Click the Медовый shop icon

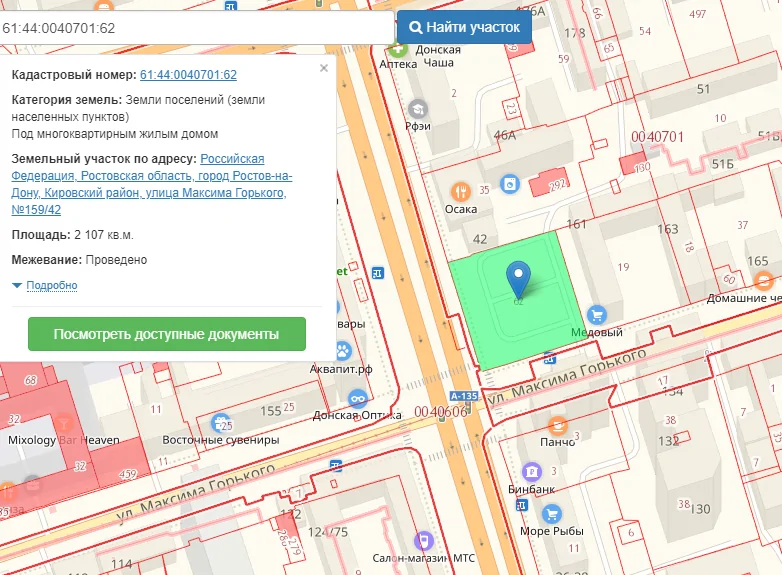point(597,314)
